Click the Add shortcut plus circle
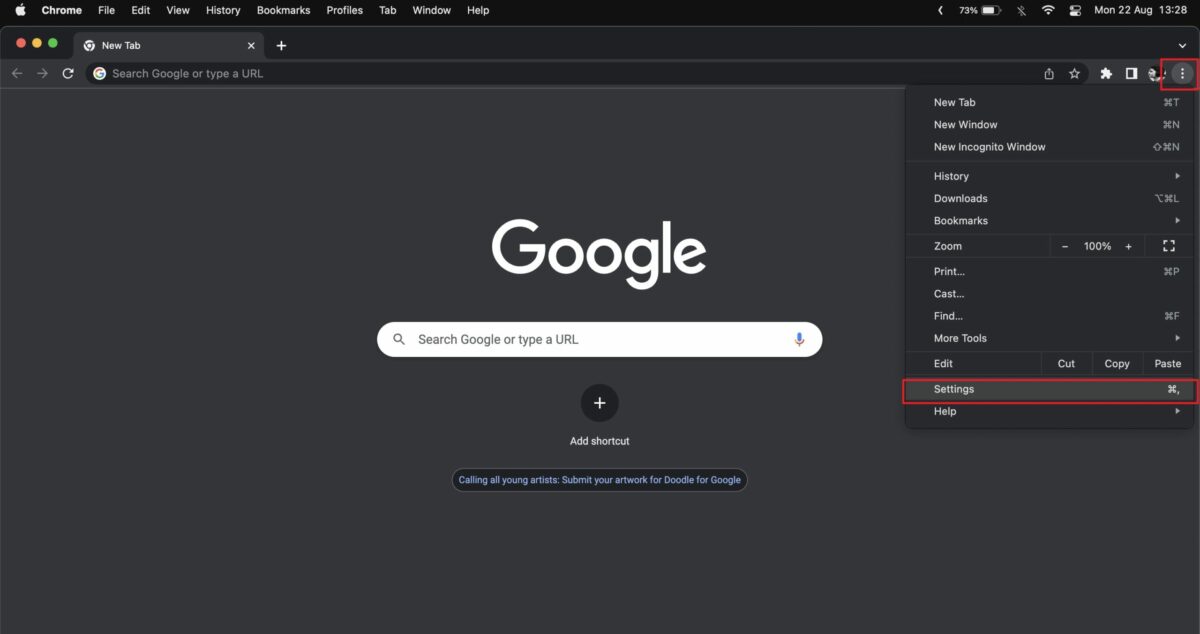1200x634 pixels. (600, 403)
